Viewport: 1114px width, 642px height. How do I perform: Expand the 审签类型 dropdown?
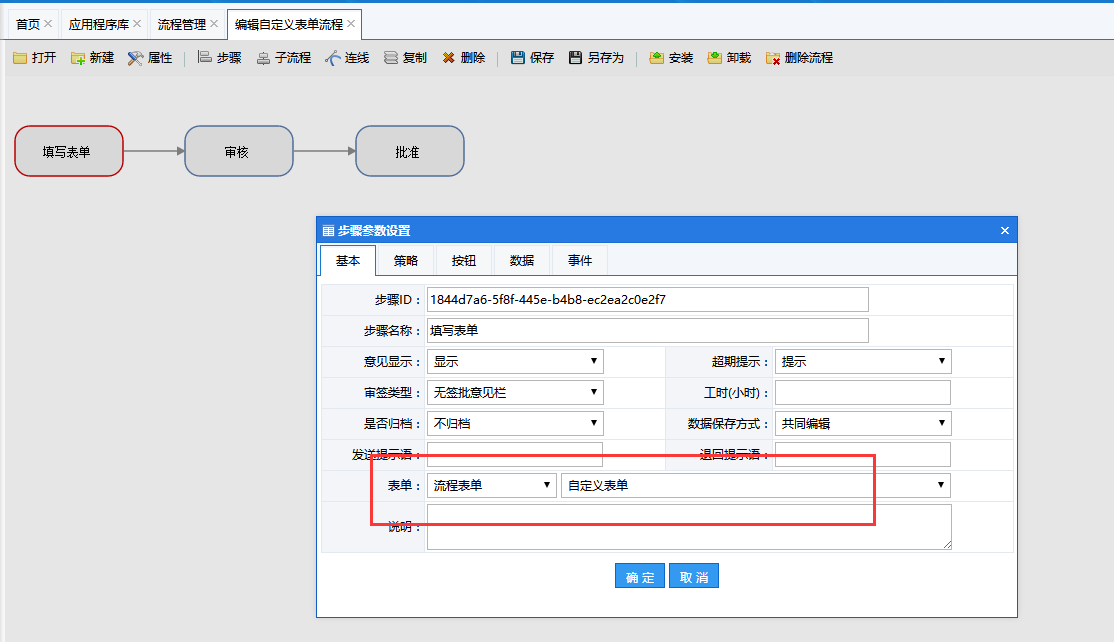tap(515, 393)
